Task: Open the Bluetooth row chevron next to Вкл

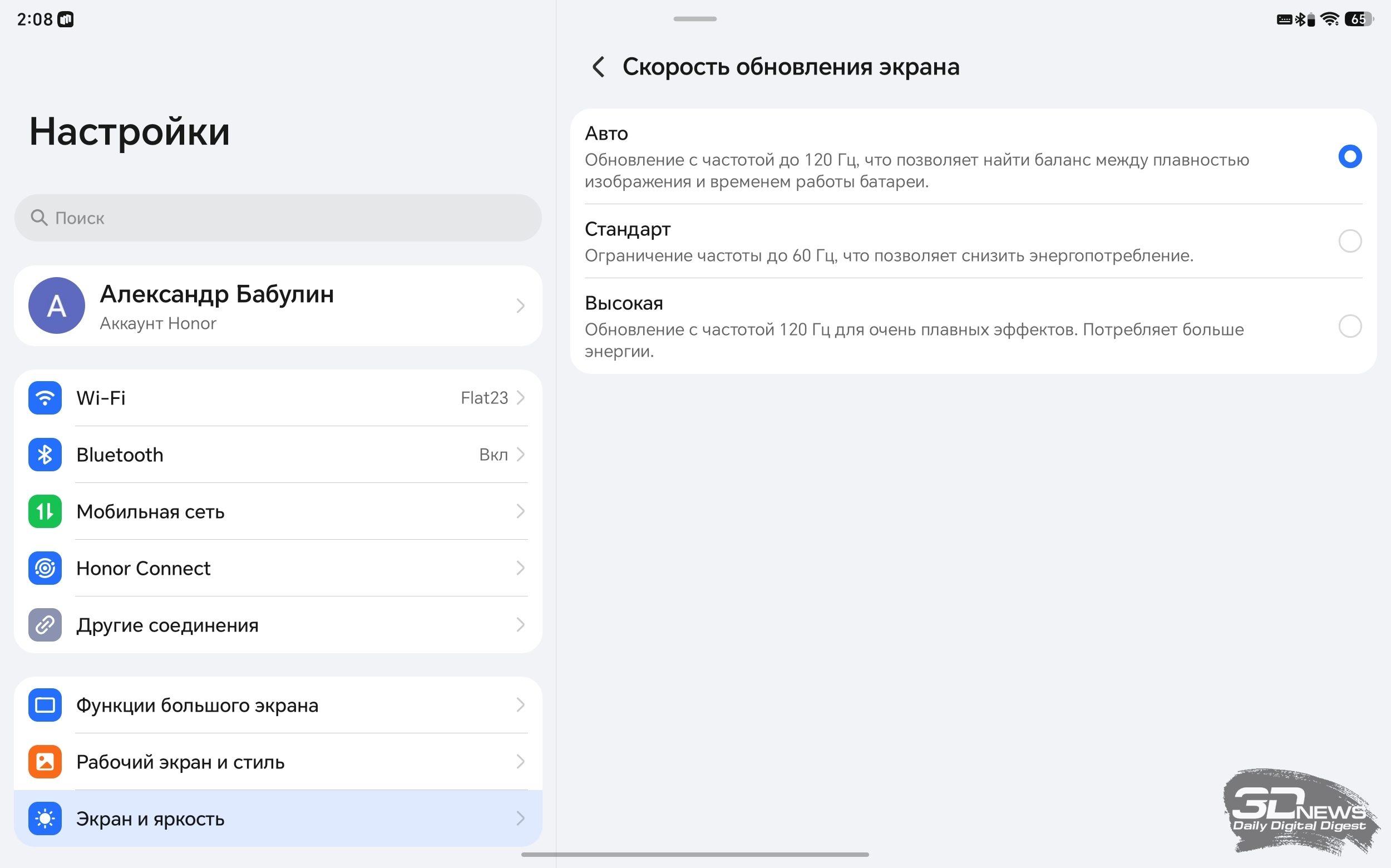Action: [x=520, y=455]
